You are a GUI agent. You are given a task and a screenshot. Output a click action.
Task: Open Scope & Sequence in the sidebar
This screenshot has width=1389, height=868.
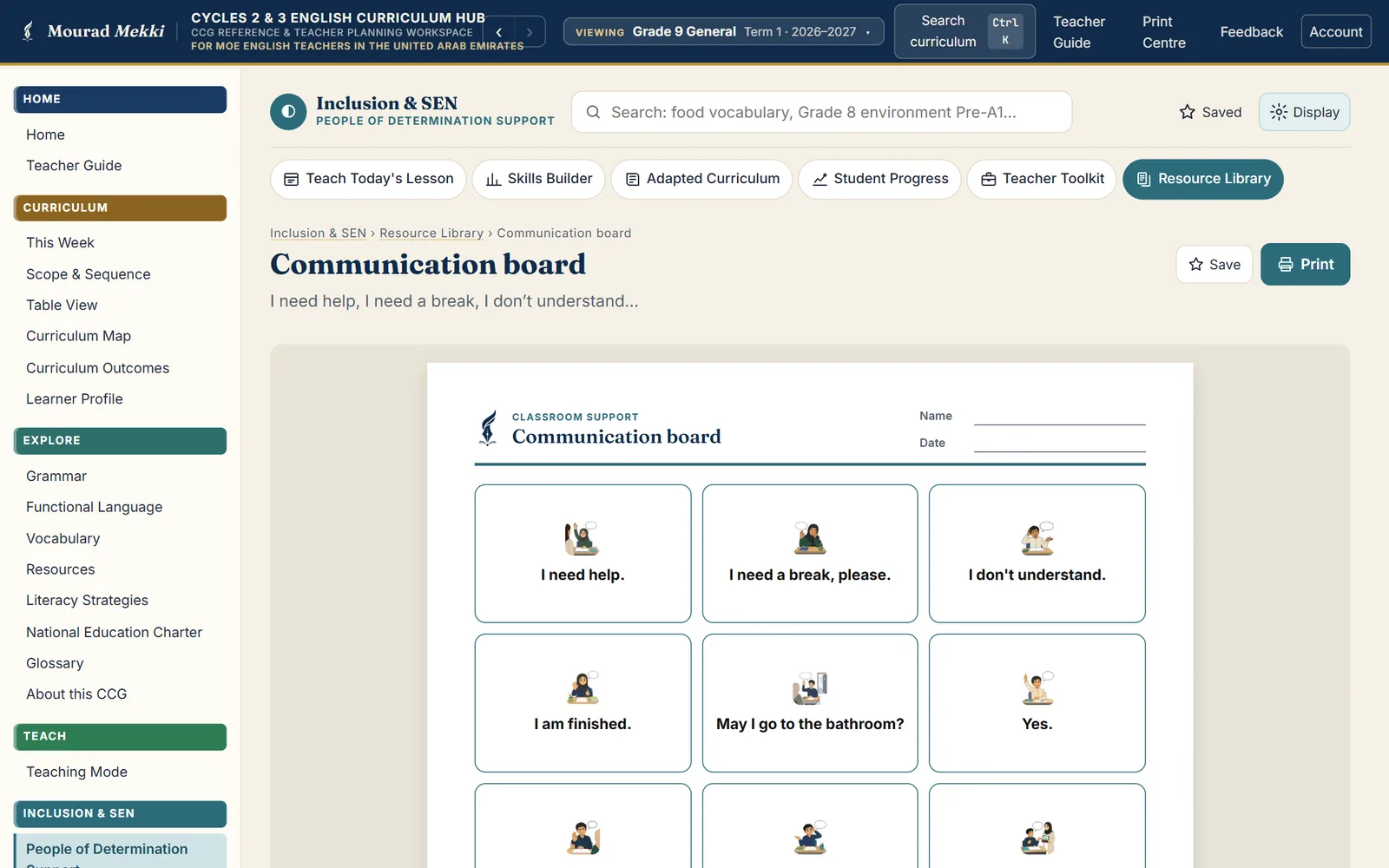[x=89, y=274]
